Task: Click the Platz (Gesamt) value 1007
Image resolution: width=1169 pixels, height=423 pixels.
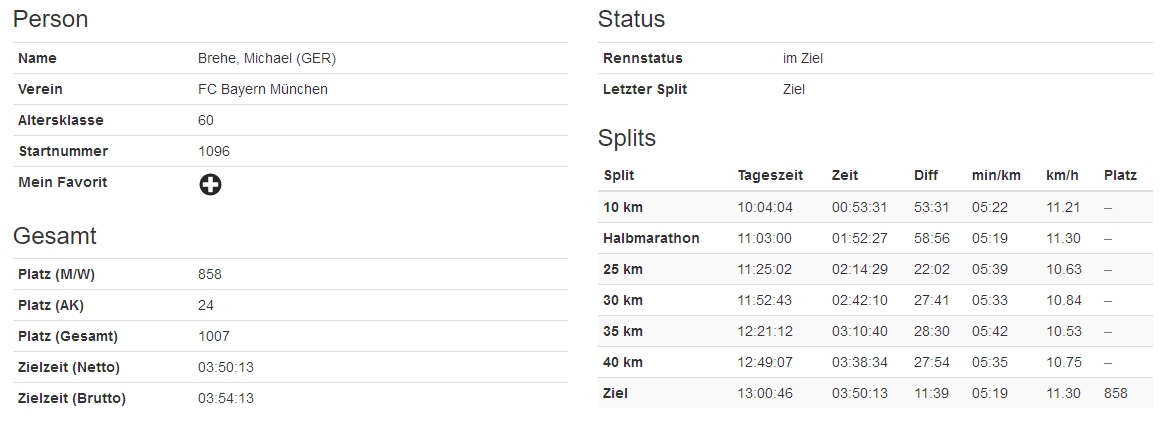Action: tap(214, 336)
